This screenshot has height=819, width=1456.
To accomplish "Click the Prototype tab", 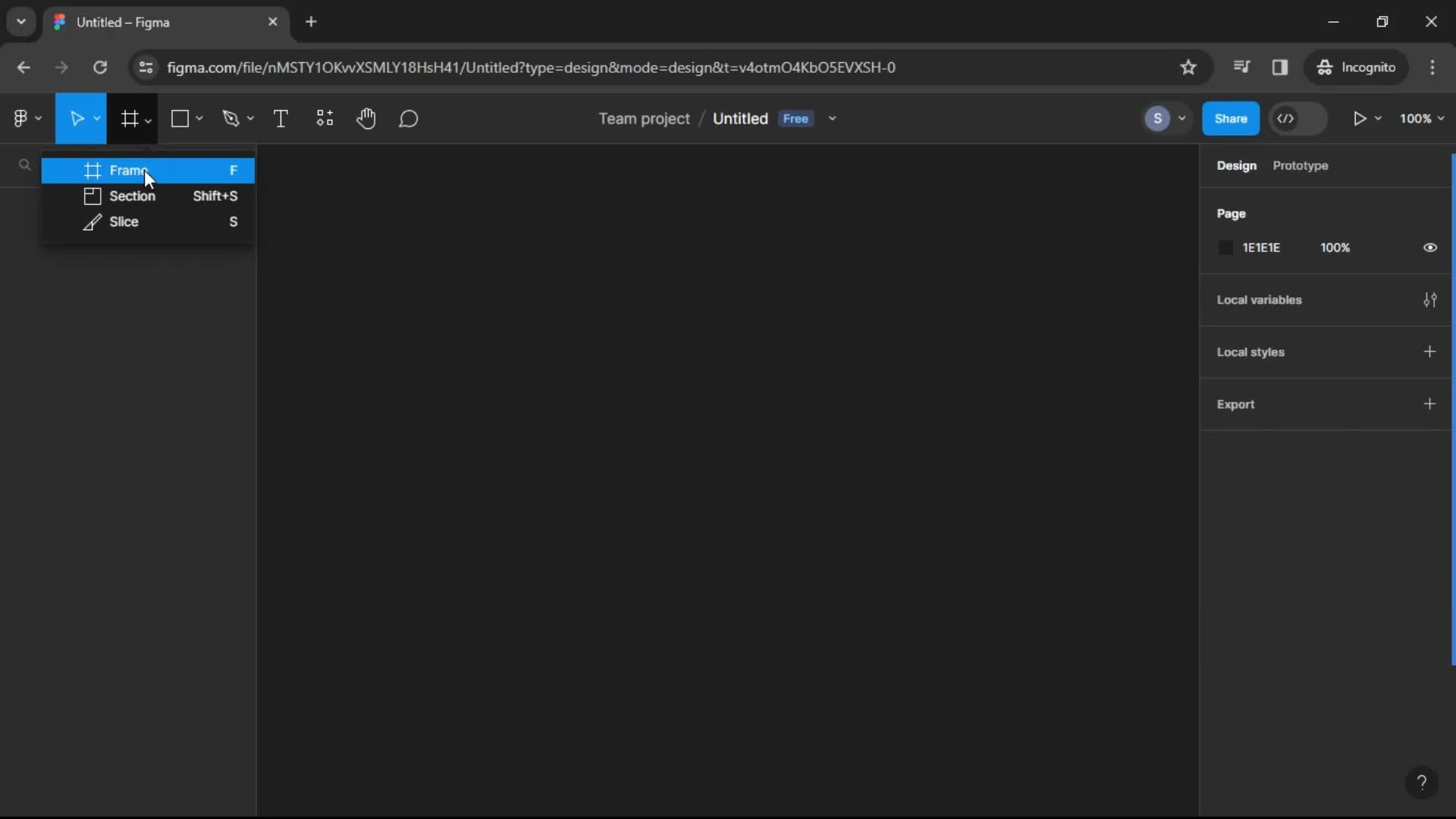I will tap(1301, 165).
